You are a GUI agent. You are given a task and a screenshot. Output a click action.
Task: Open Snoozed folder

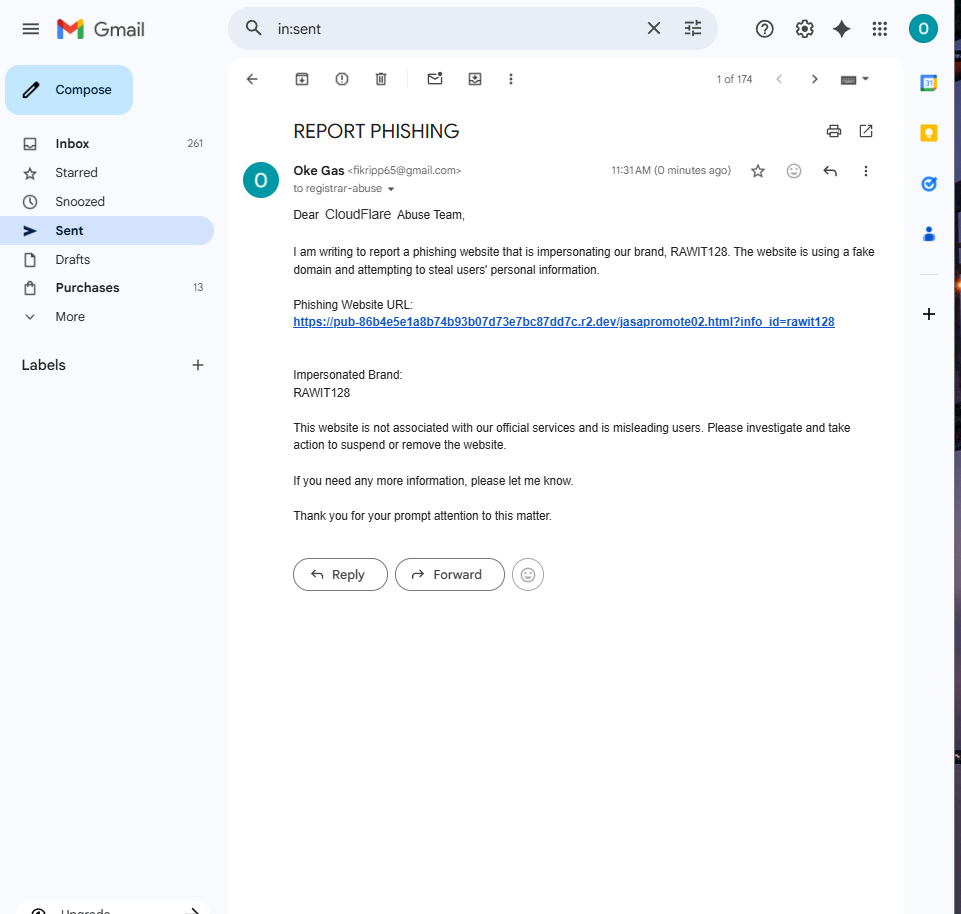(x=107, y=202)
